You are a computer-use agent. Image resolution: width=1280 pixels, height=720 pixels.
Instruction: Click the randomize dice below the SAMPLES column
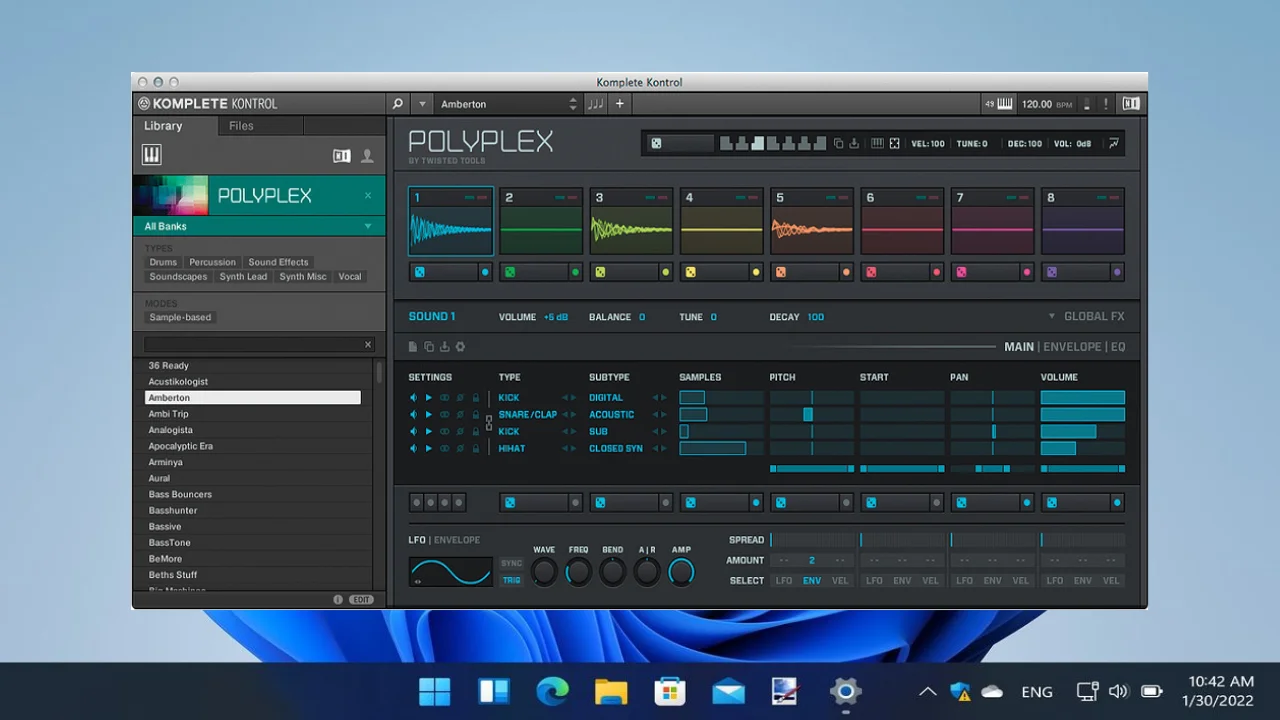click(x=690, y=503)
